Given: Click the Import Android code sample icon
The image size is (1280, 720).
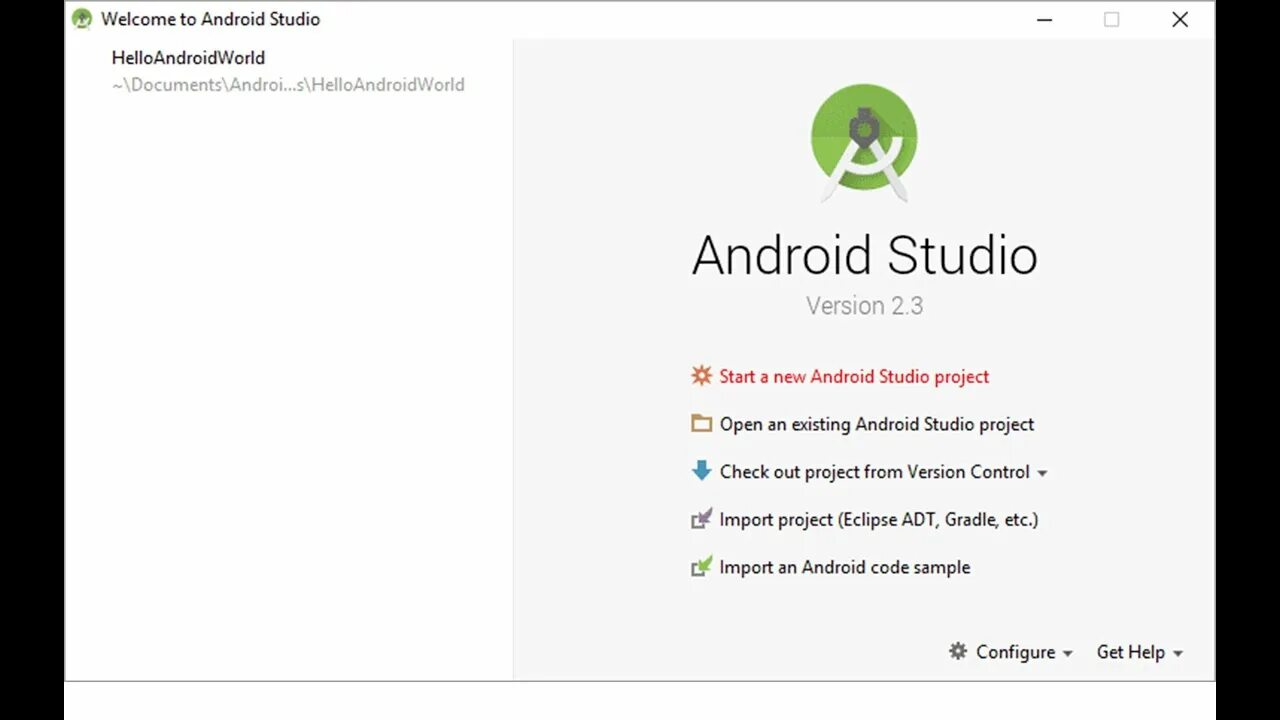Looking at the screenshot, I should coord(701,567).
